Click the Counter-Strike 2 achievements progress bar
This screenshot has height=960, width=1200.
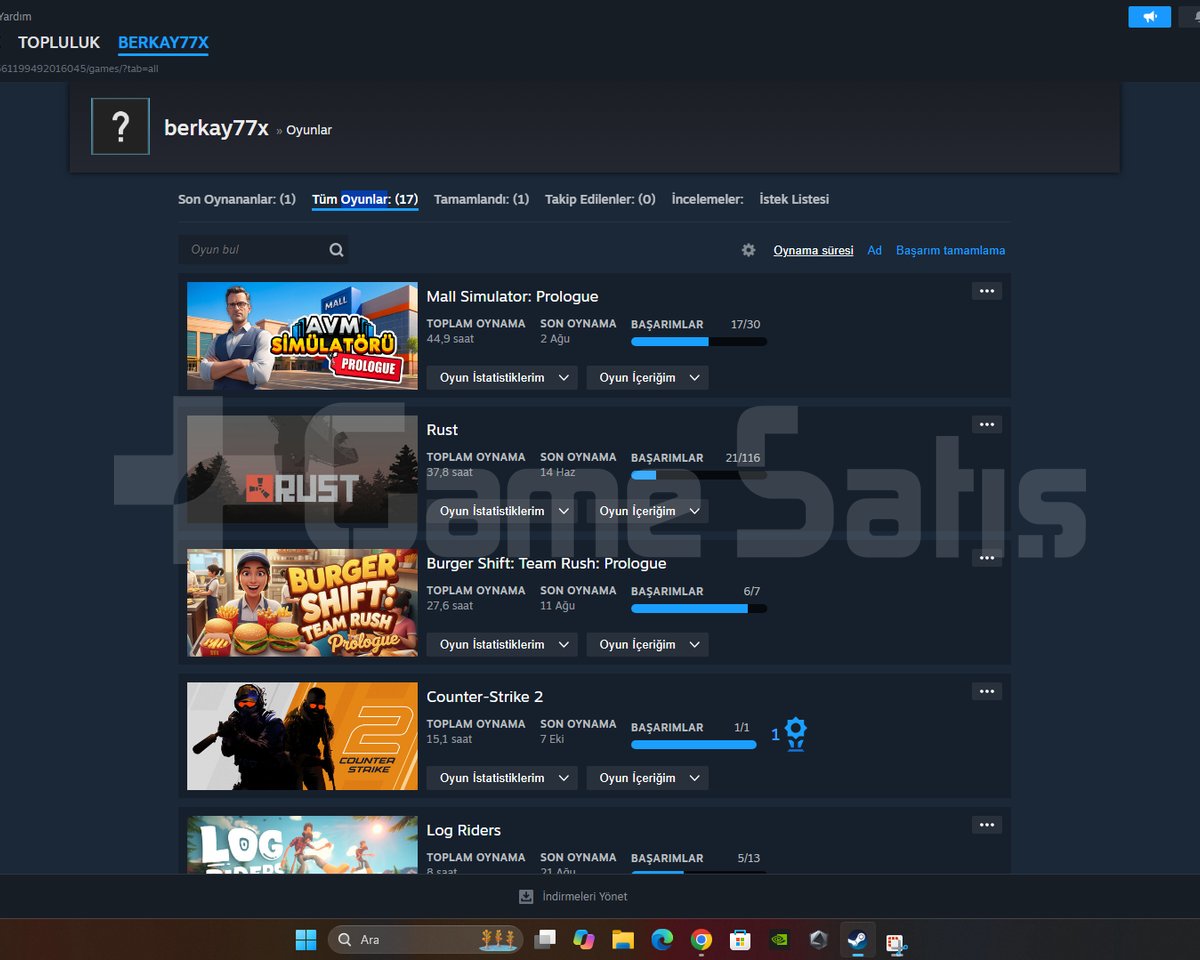pos(693,744)
